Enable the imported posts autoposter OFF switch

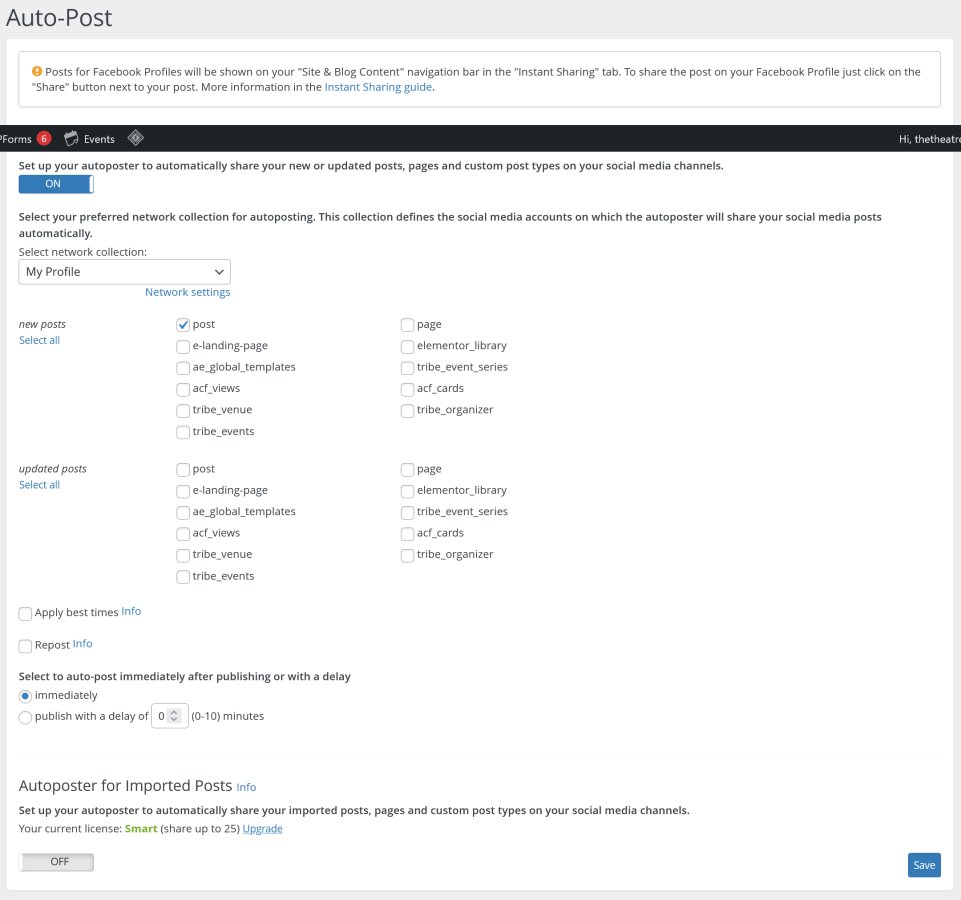tap(56, 862)
